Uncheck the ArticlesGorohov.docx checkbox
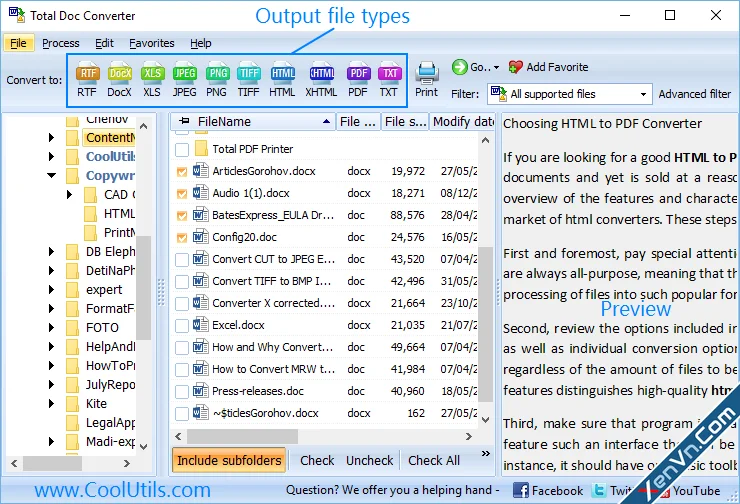The height and width of the screenshot is (504, 740). 182,172
